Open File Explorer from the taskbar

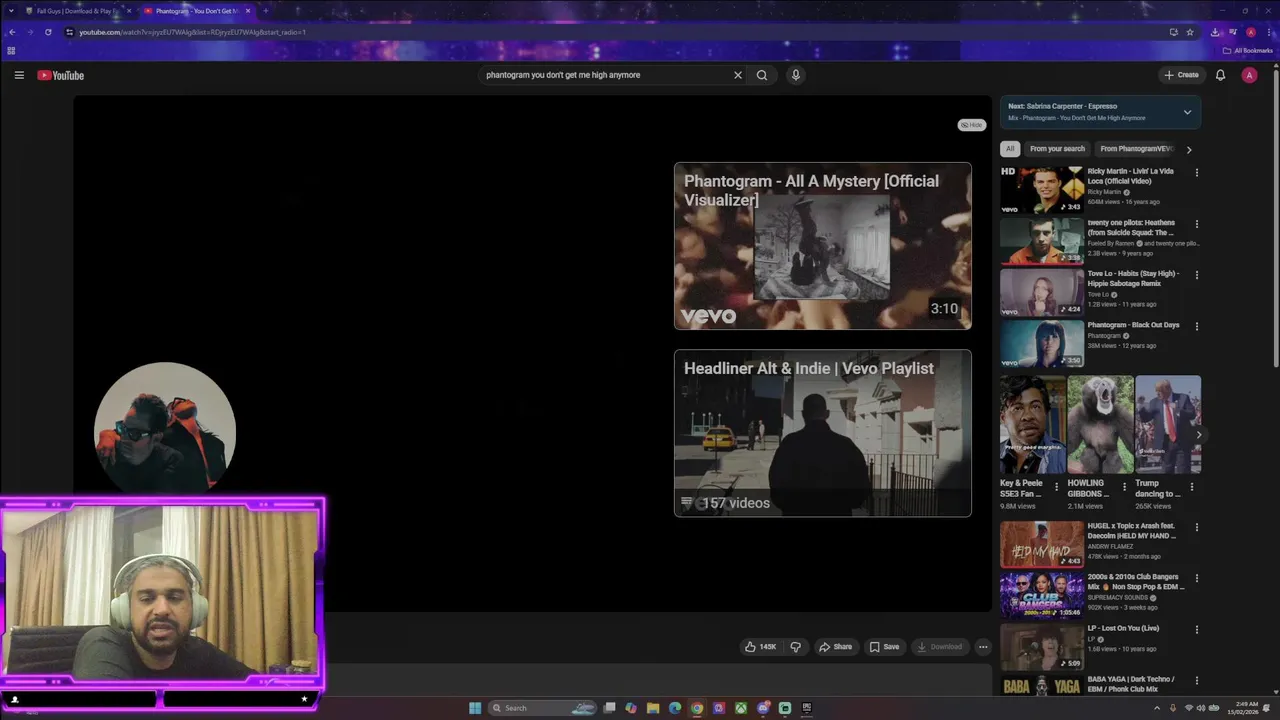[653, 708]
